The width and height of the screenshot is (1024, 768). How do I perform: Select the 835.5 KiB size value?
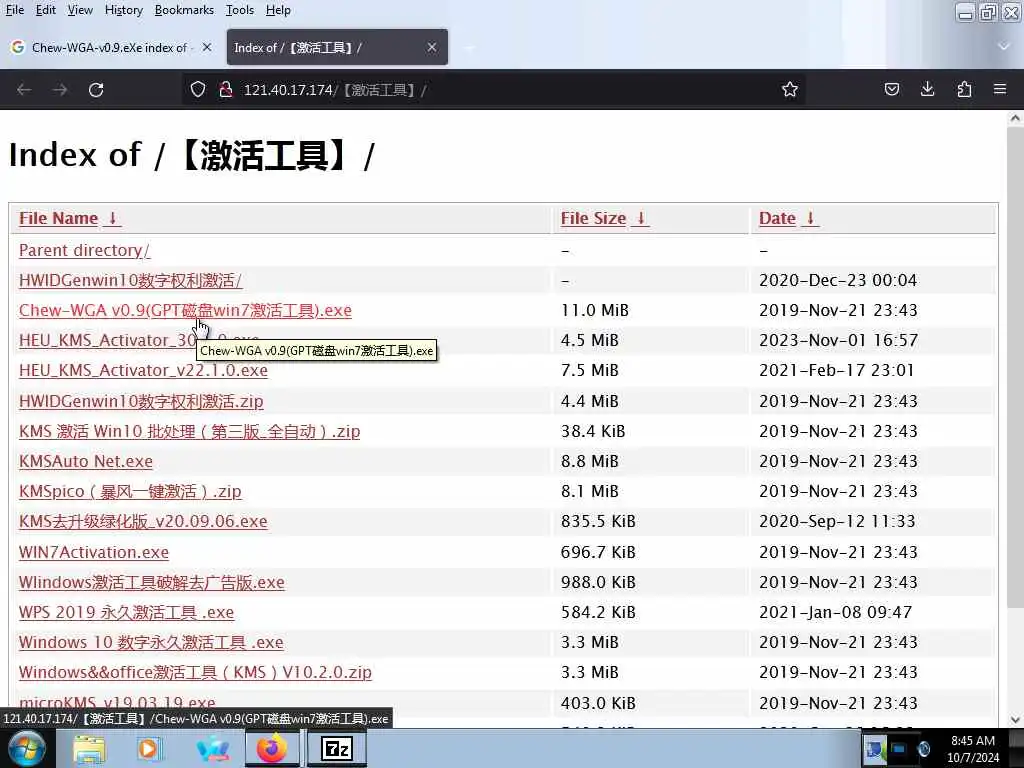(x=598, y=521)
